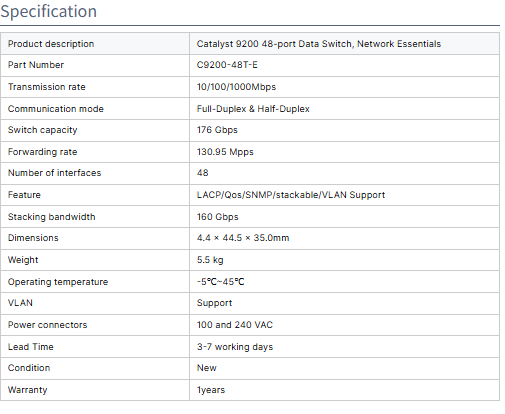The image size is (505, 414).
Task: Click the 'New' condition value
Action: [207, 368]
